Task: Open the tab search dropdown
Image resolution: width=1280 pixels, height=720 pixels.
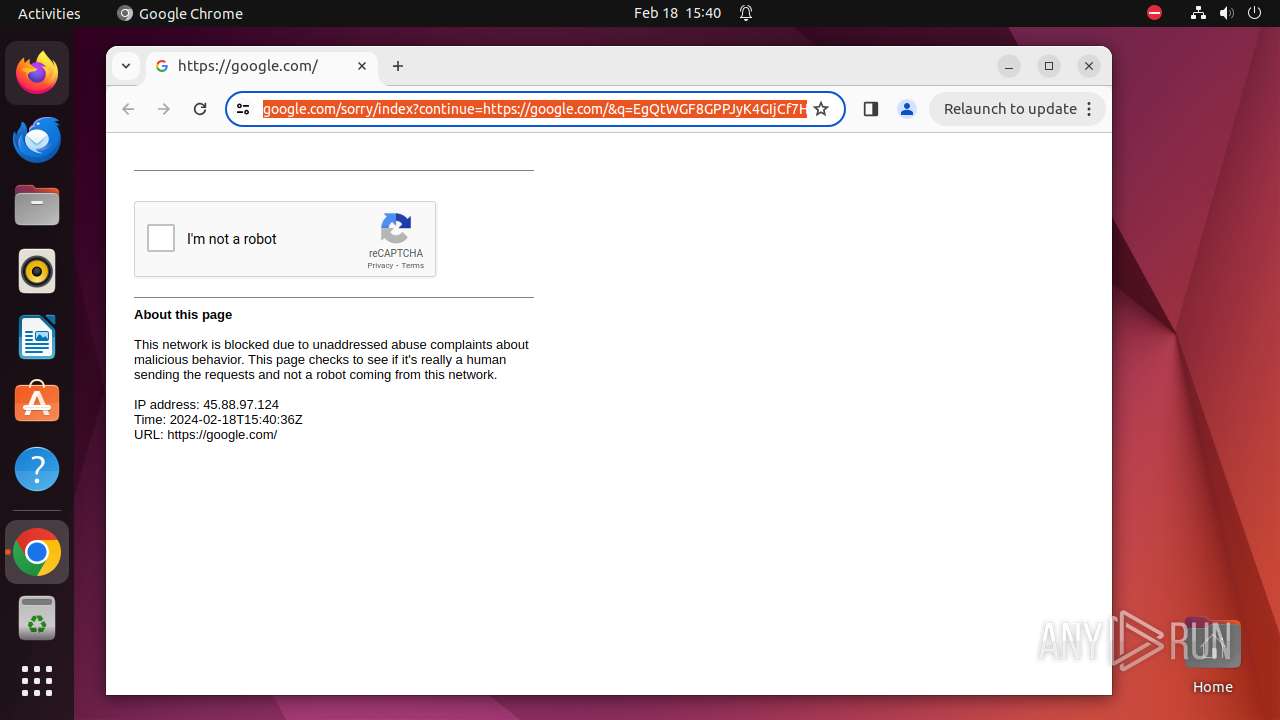Action: 125,66
